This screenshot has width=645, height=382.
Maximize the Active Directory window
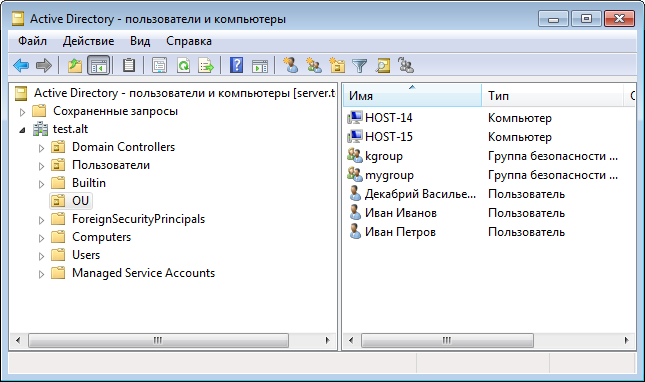click(x=586, y=19)
